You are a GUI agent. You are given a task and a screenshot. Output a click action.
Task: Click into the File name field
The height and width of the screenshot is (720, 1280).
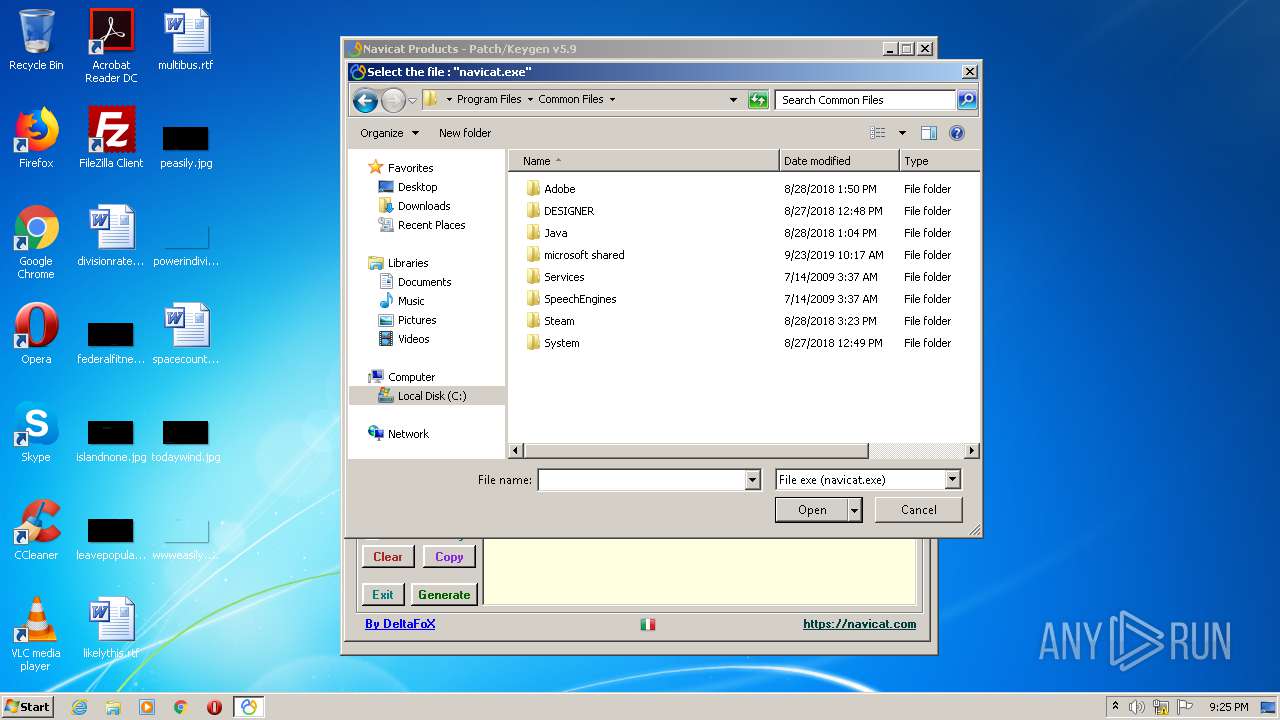point(642,480)
